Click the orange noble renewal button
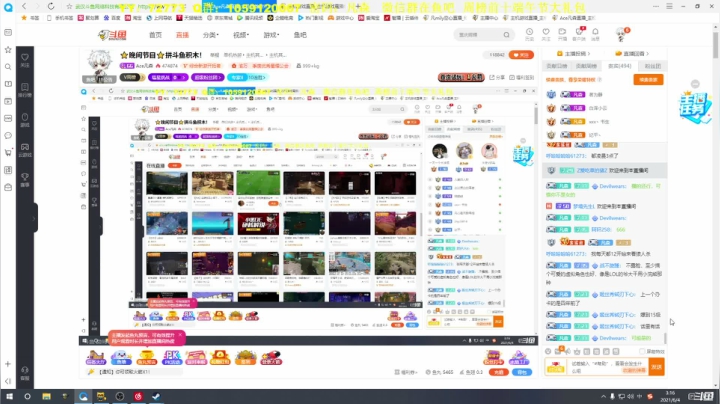720x404 pixels. (648, 79)
